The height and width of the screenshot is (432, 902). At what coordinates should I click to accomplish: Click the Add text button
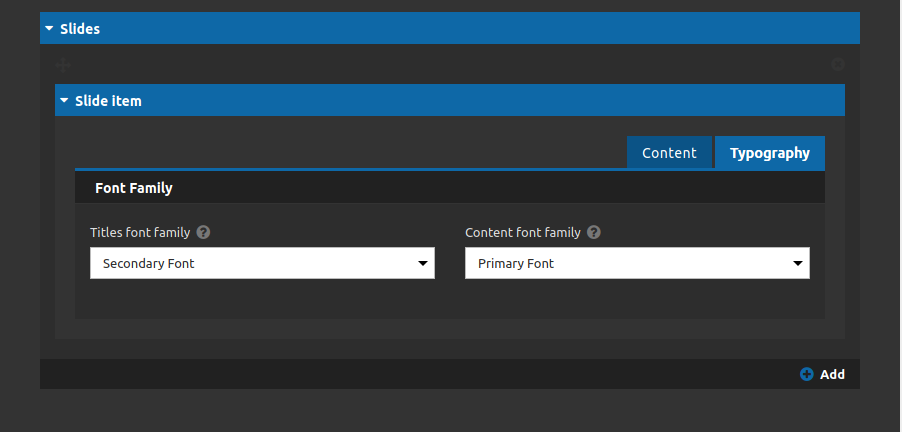832,374
